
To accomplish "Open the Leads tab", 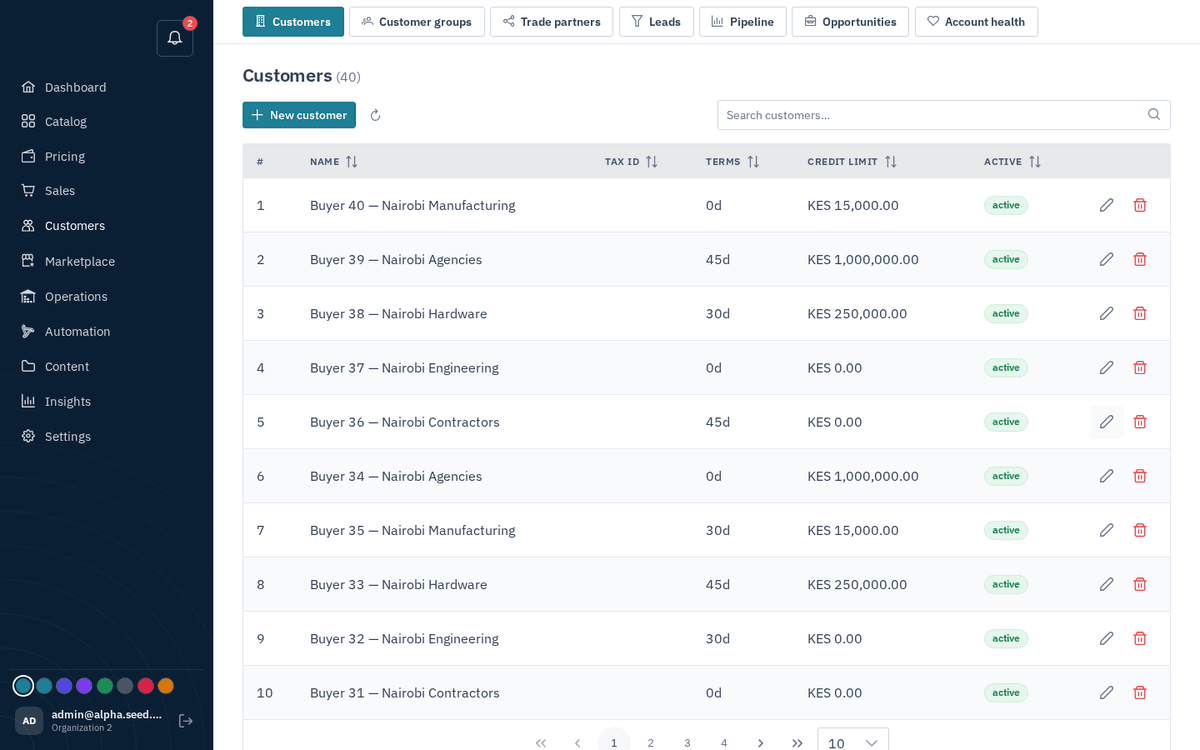I will point(656,22).
